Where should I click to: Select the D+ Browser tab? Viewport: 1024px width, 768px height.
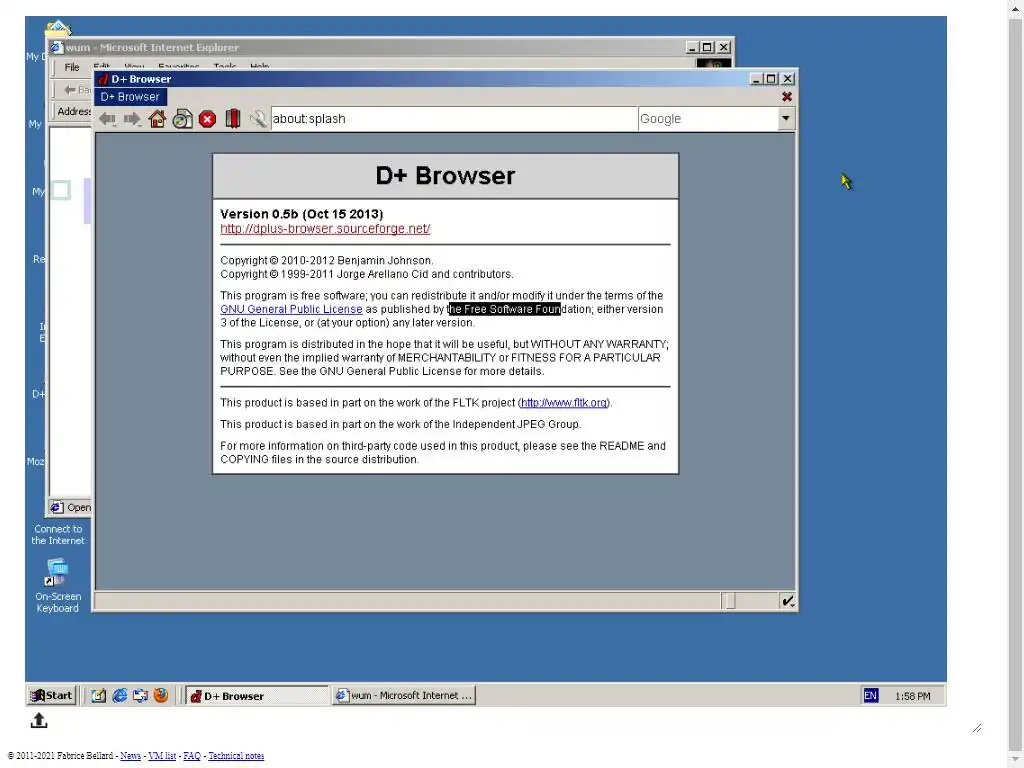tap(131, 97)
